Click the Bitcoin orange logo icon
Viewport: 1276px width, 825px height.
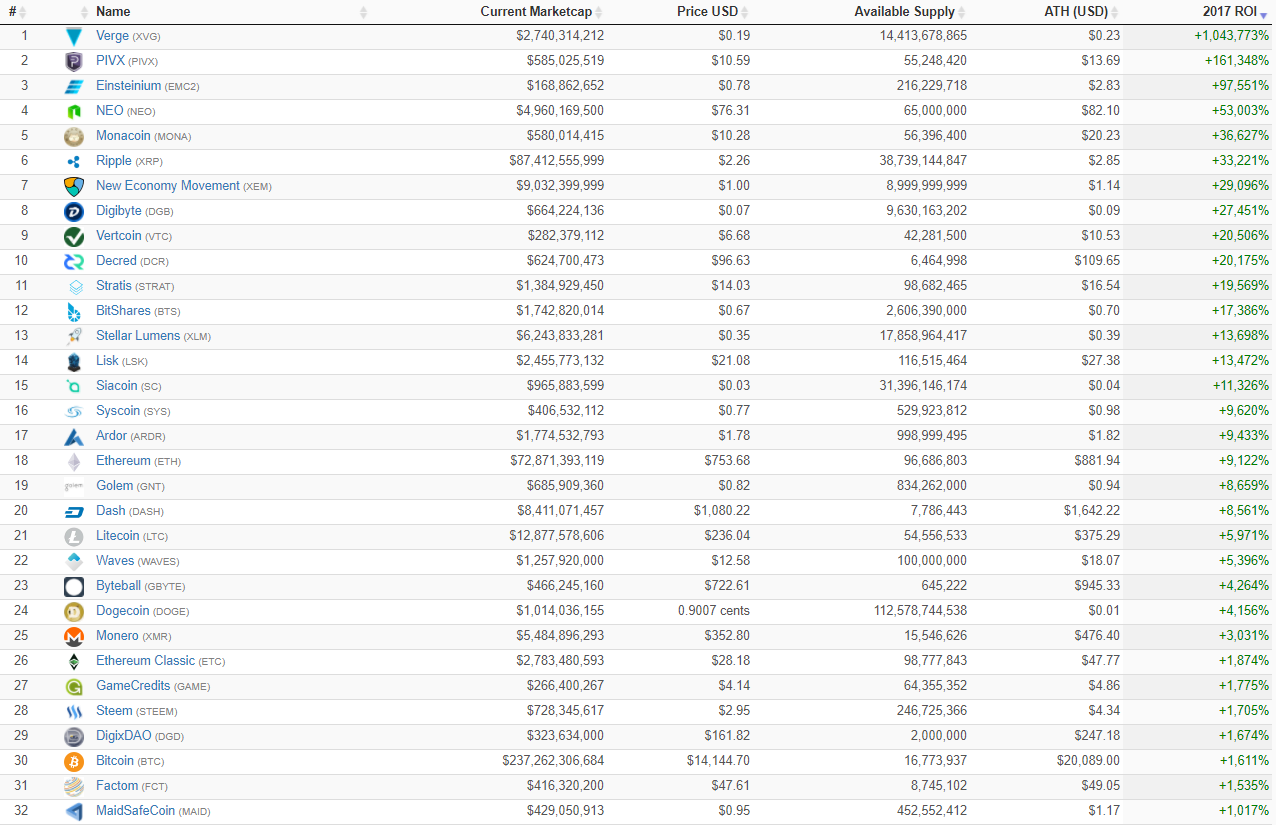pos(74,761)
